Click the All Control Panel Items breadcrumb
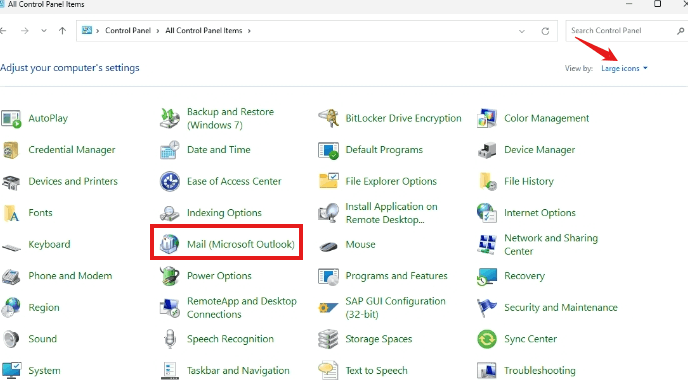The width and height of the screenshot is (688, 380). pos(204,31)
